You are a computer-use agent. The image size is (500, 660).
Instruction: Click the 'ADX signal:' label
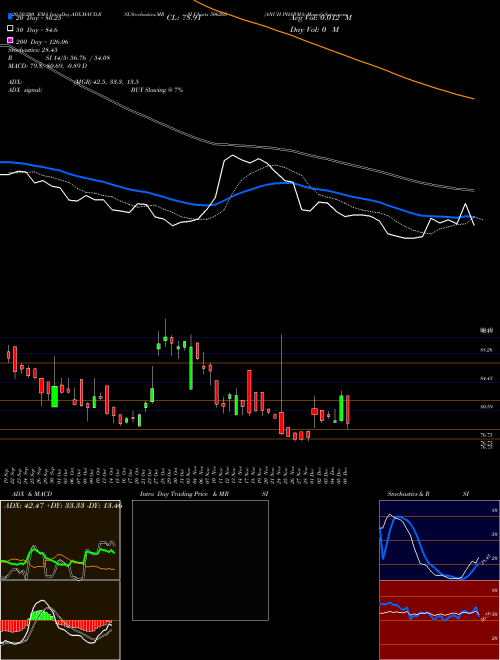[x=25, y=90]
